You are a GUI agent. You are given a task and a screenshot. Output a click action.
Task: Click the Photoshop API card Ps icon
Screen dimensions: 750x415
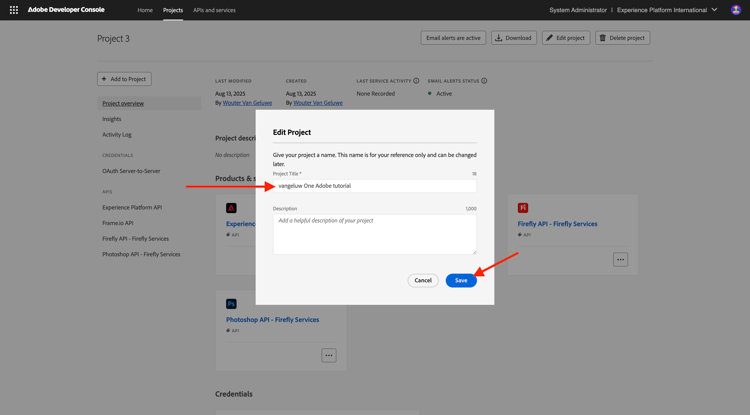point(231,304)
